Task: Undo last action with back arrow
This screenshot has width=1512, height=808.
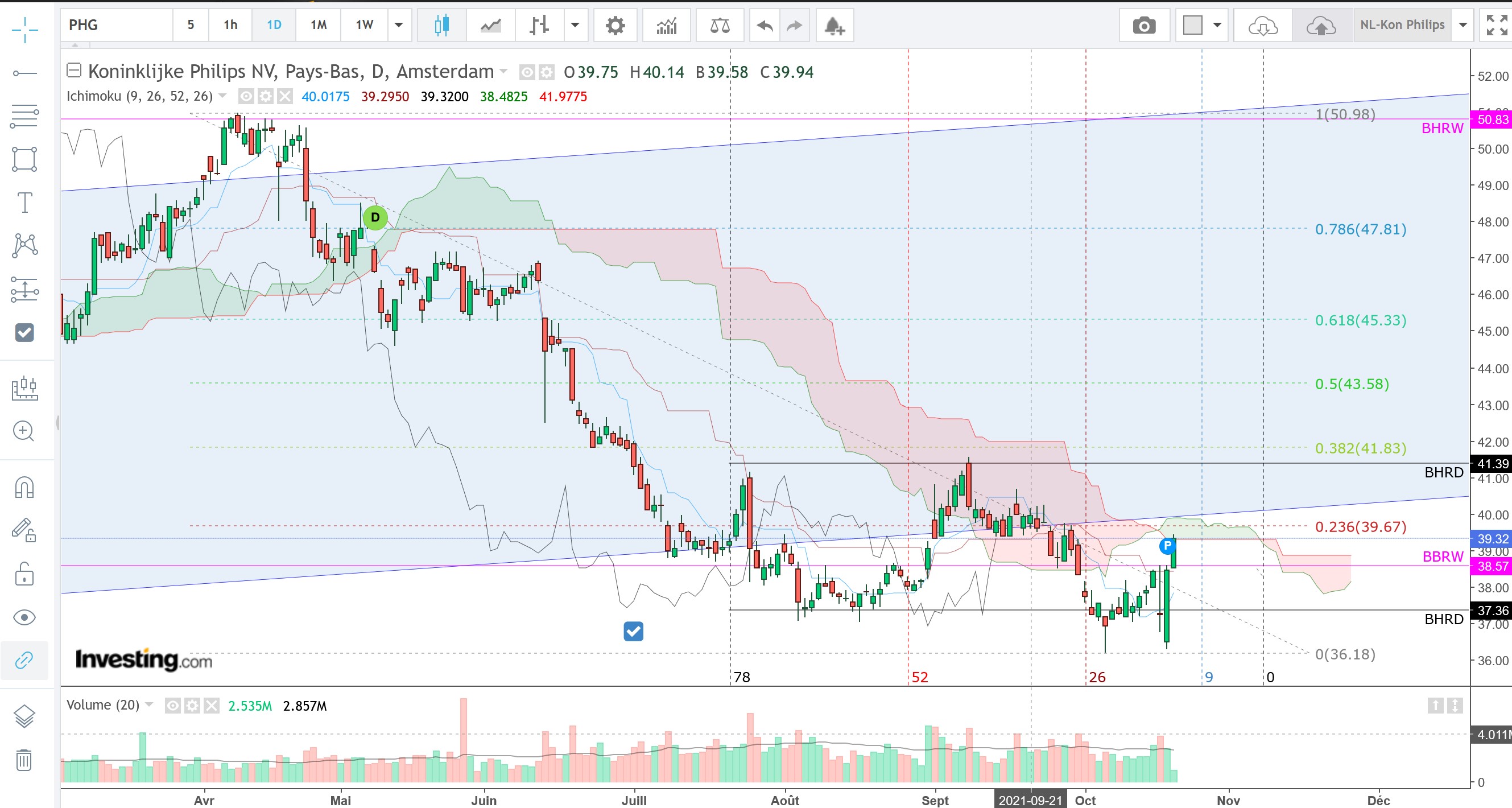Action: tap(764, 25)
